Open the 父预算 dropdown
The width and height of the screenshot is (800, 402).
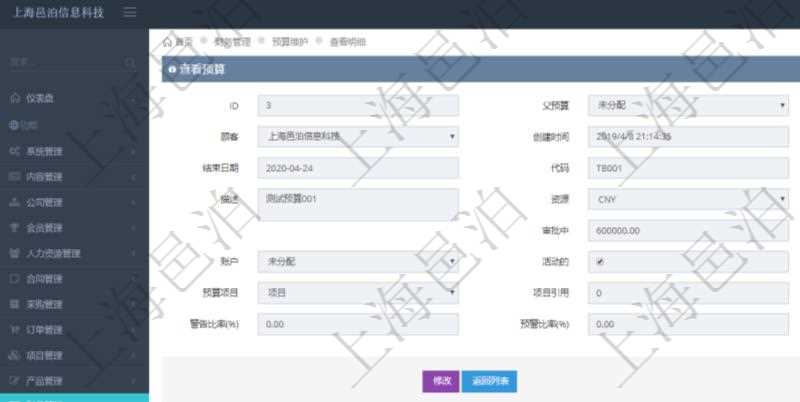click(687, 105)
